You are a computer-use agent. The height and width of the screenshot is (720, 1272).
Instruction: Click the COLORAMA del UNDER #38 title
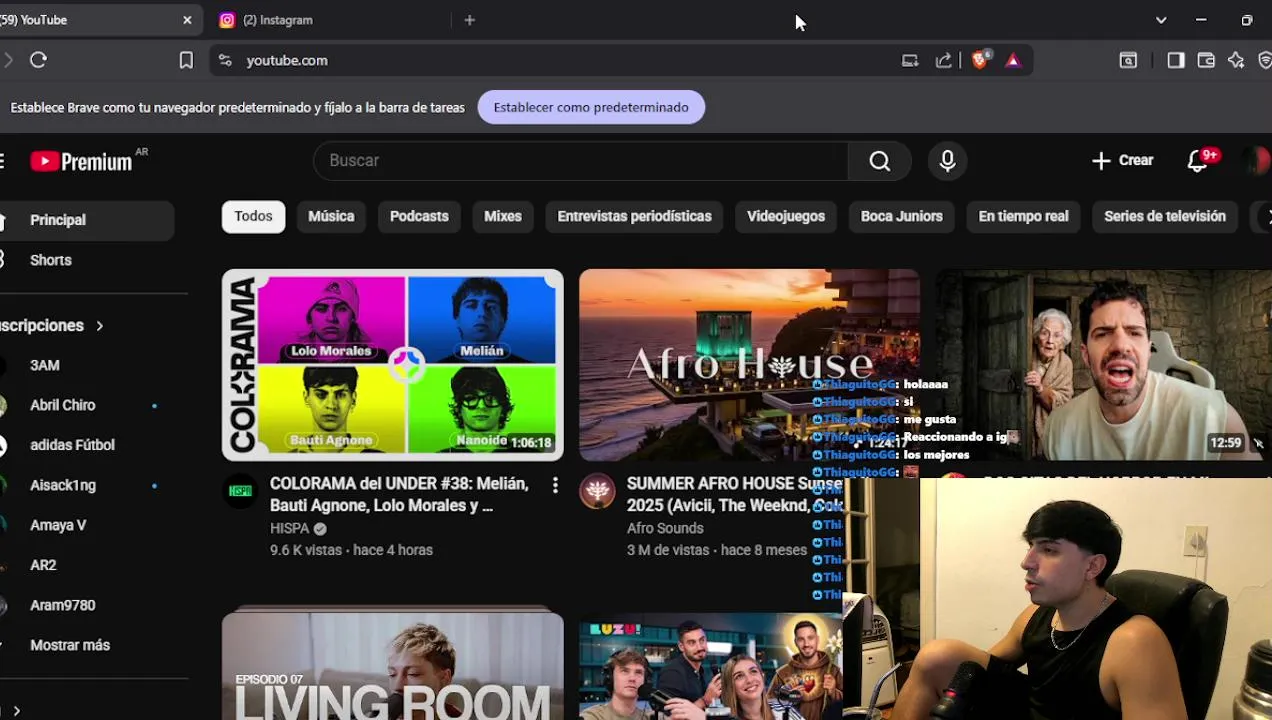point(399,494)
